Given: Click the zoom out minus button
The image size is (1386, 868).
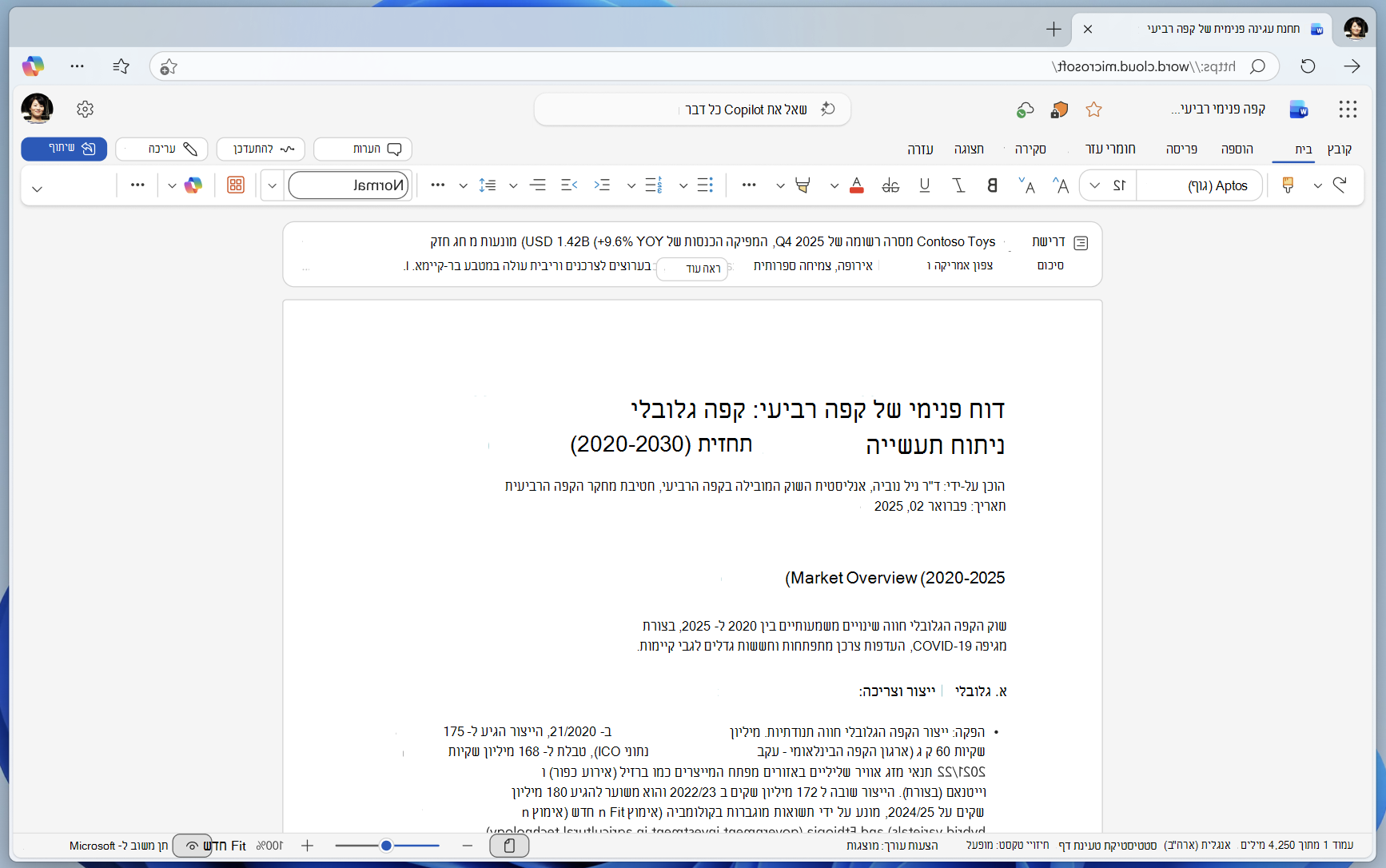Looking at the screenshot, I should click(468, 846).
